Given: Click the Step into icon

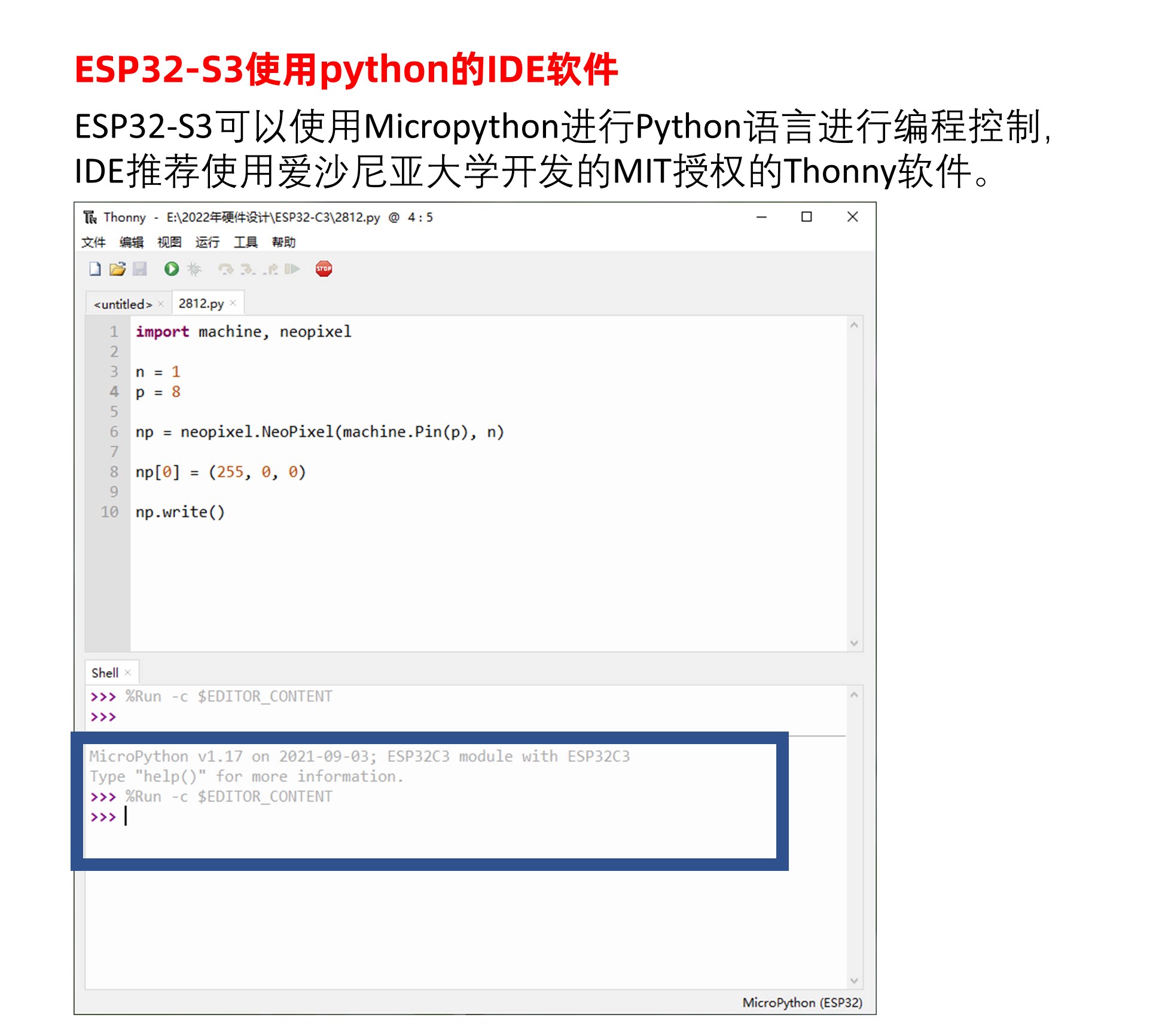Looking at the screenshot, I should (248, 269).
